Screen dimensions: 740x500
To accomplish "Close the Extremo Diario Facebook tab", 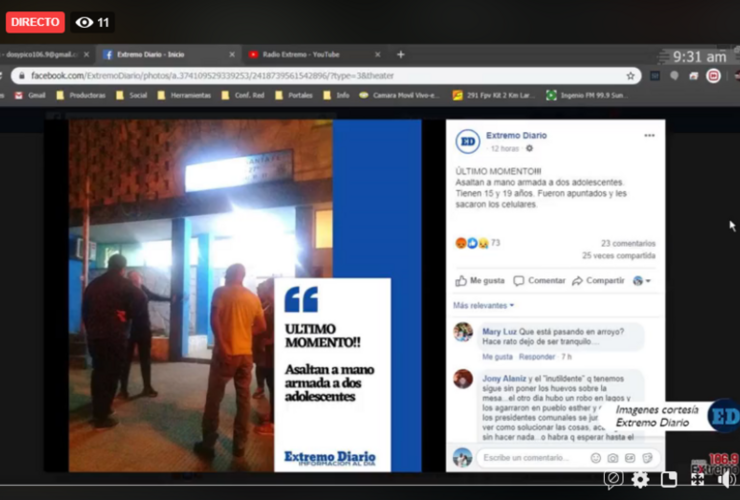I will click(x=232, y=55).
